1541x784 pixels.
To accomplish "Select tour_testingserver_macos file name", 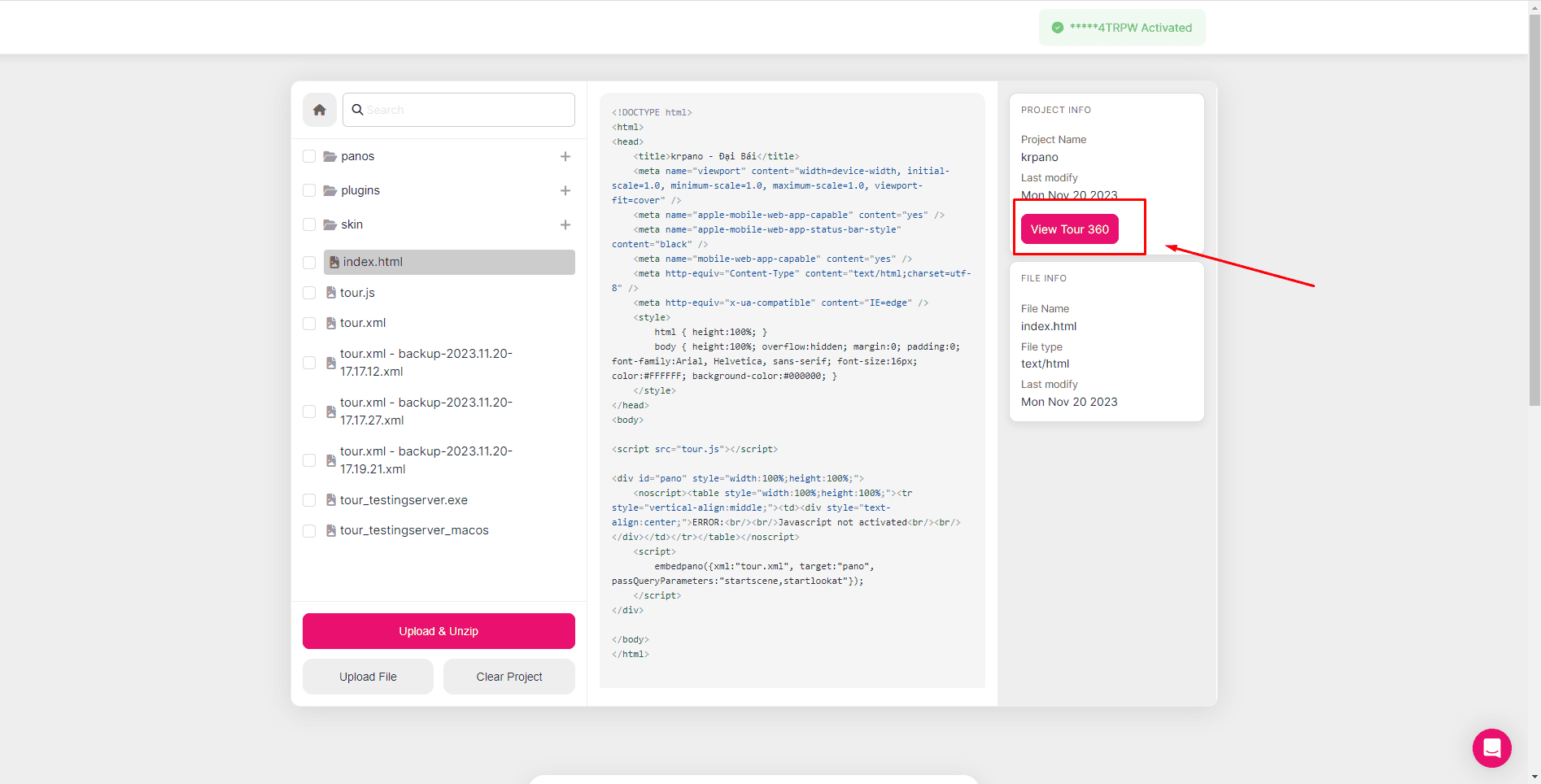I will pos(414,530).
